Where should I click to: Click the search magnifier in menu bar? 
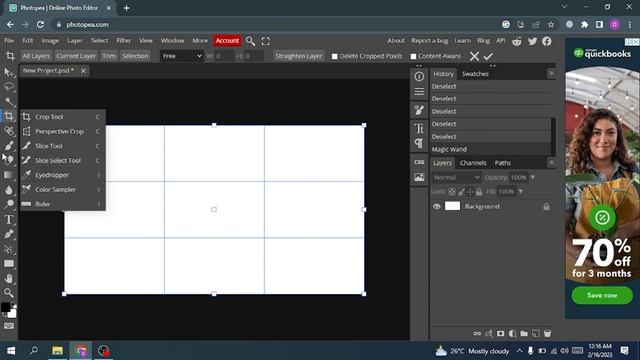(250, 41)
